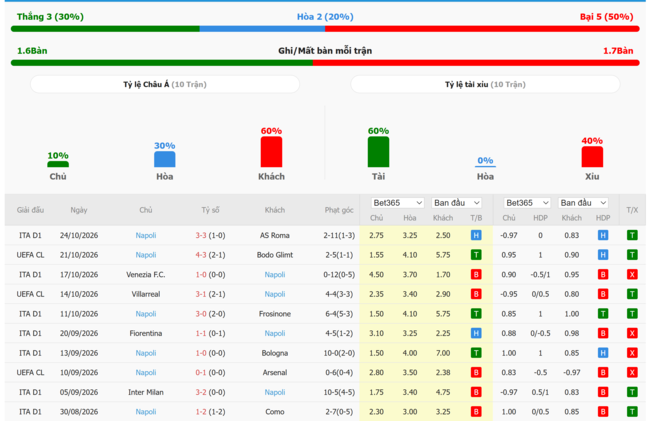Click the Phạt góc column header
The width and height of the screenshot is (650, 421).
coord(339,210)
